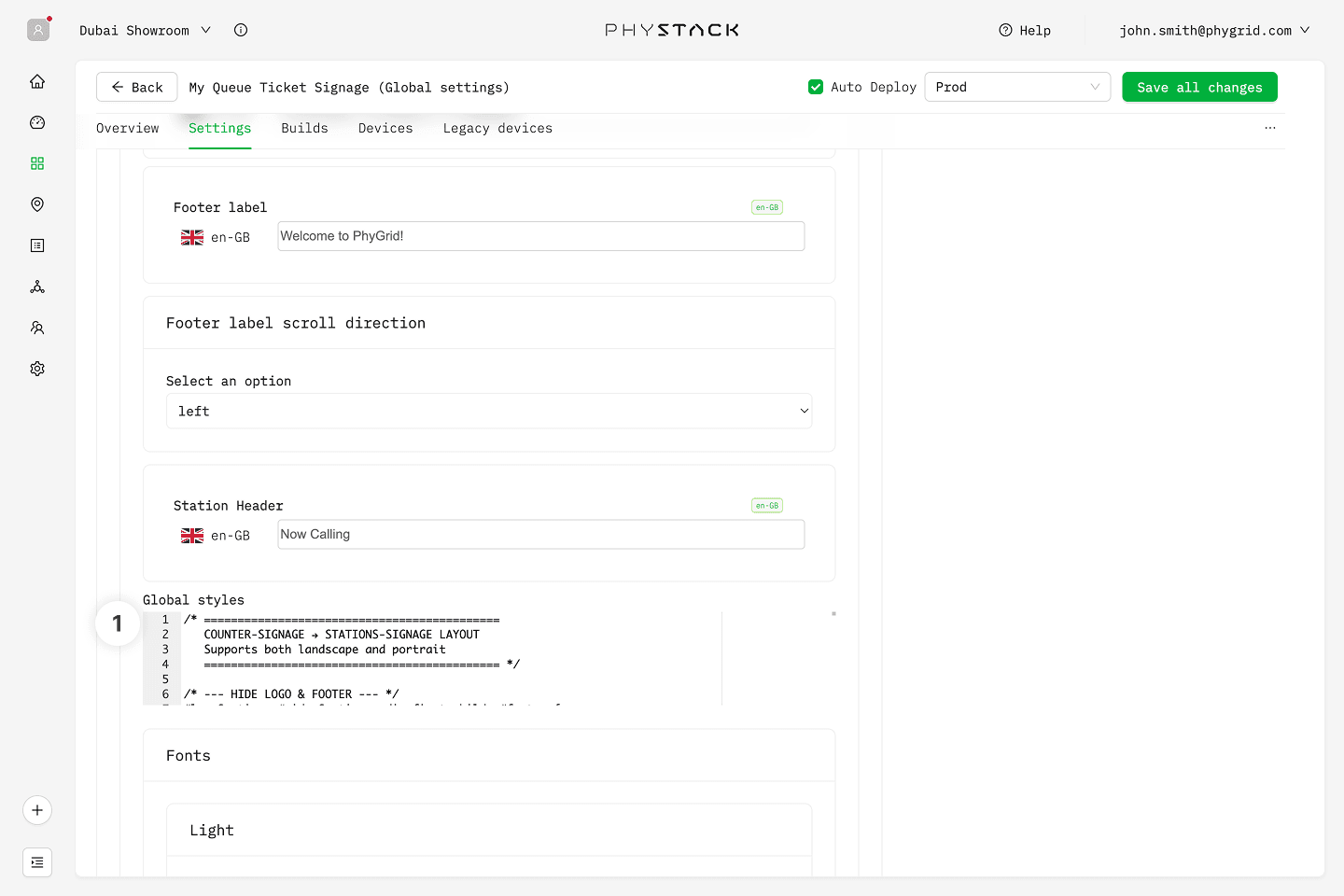Click Save all changes button

tap(1199, 87)
